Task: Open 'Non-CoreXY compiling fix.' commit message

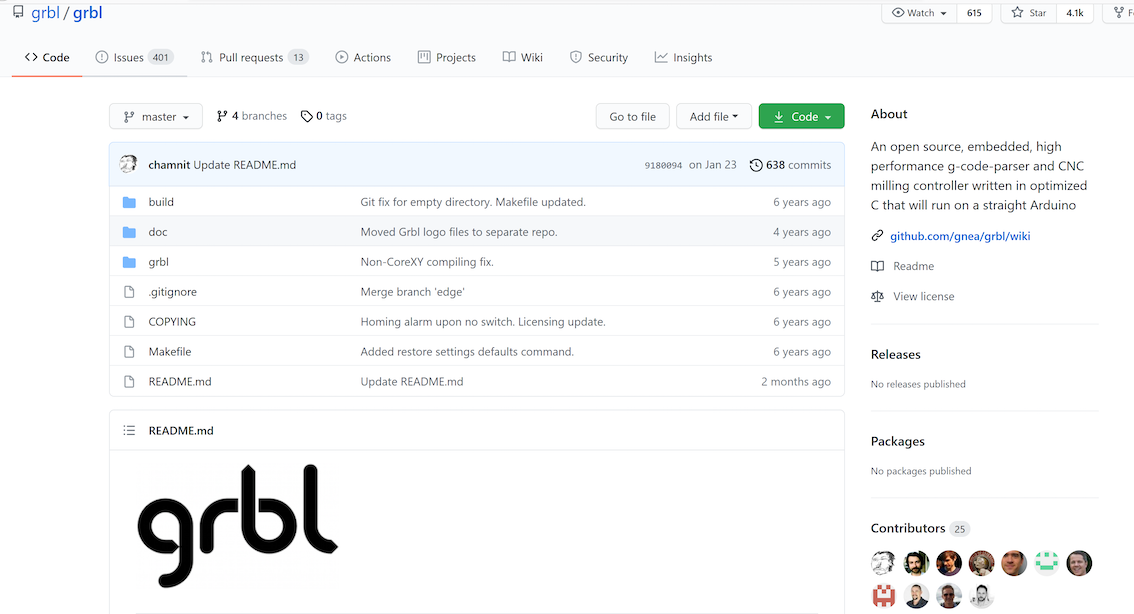Action: [x=427, y=262]
